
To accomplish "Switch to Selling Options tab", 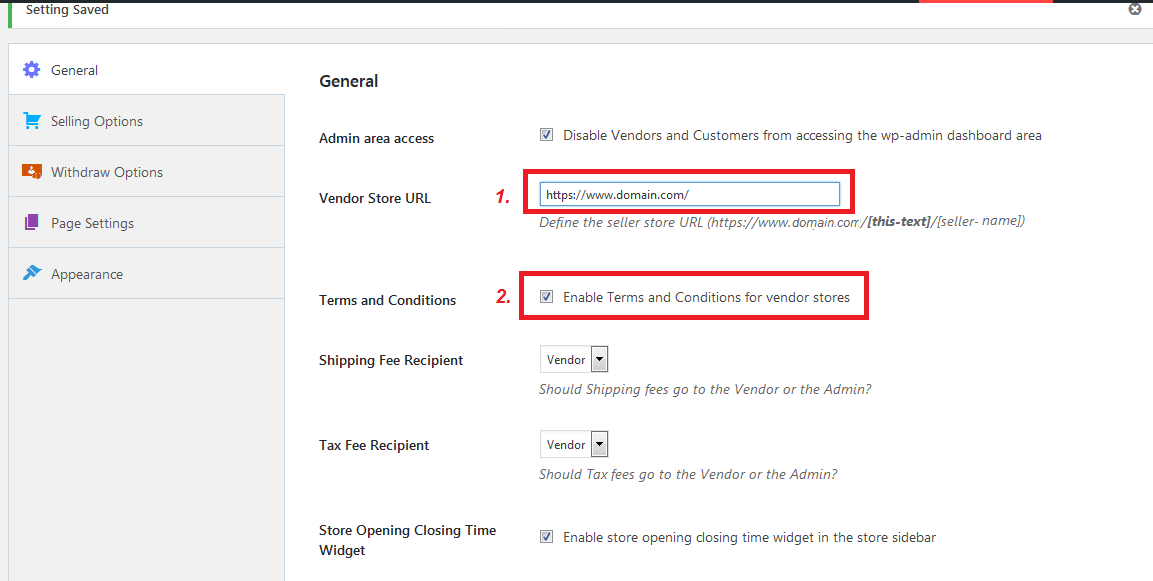I will (x=146, y=121).
